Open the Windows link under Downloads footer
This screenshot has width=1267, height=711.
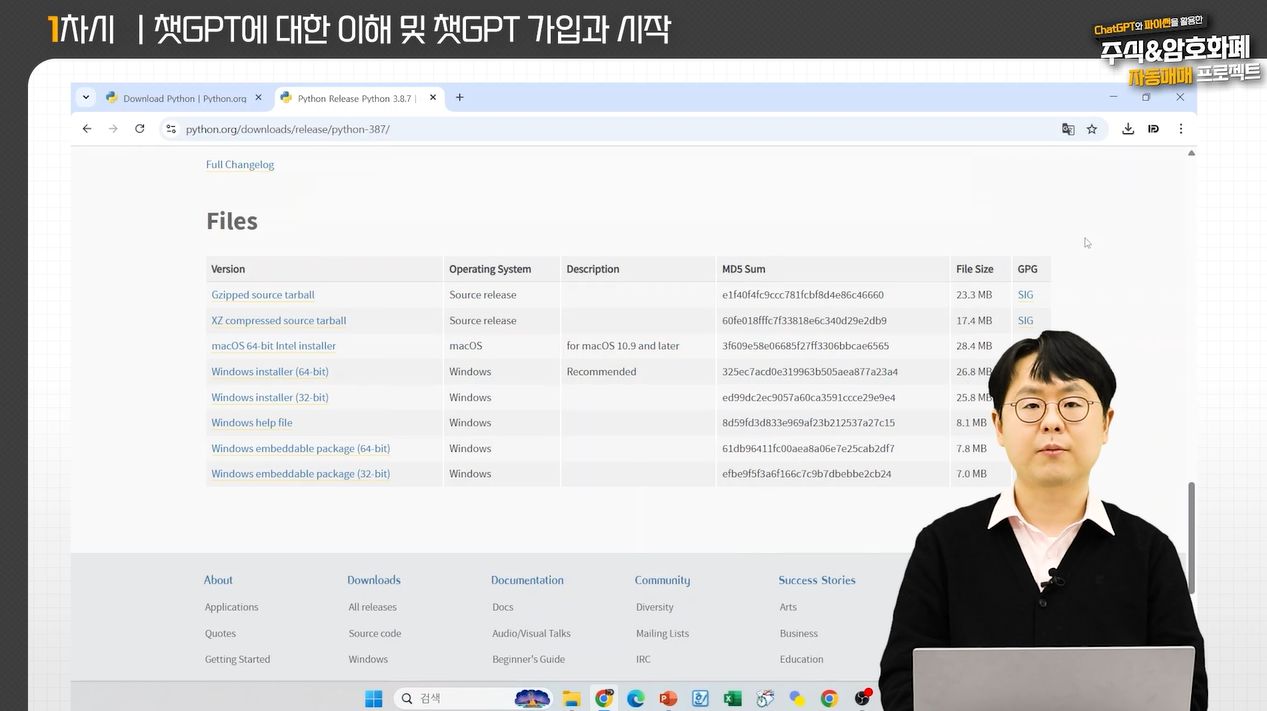pyautogui.click(x=368, y=660)
